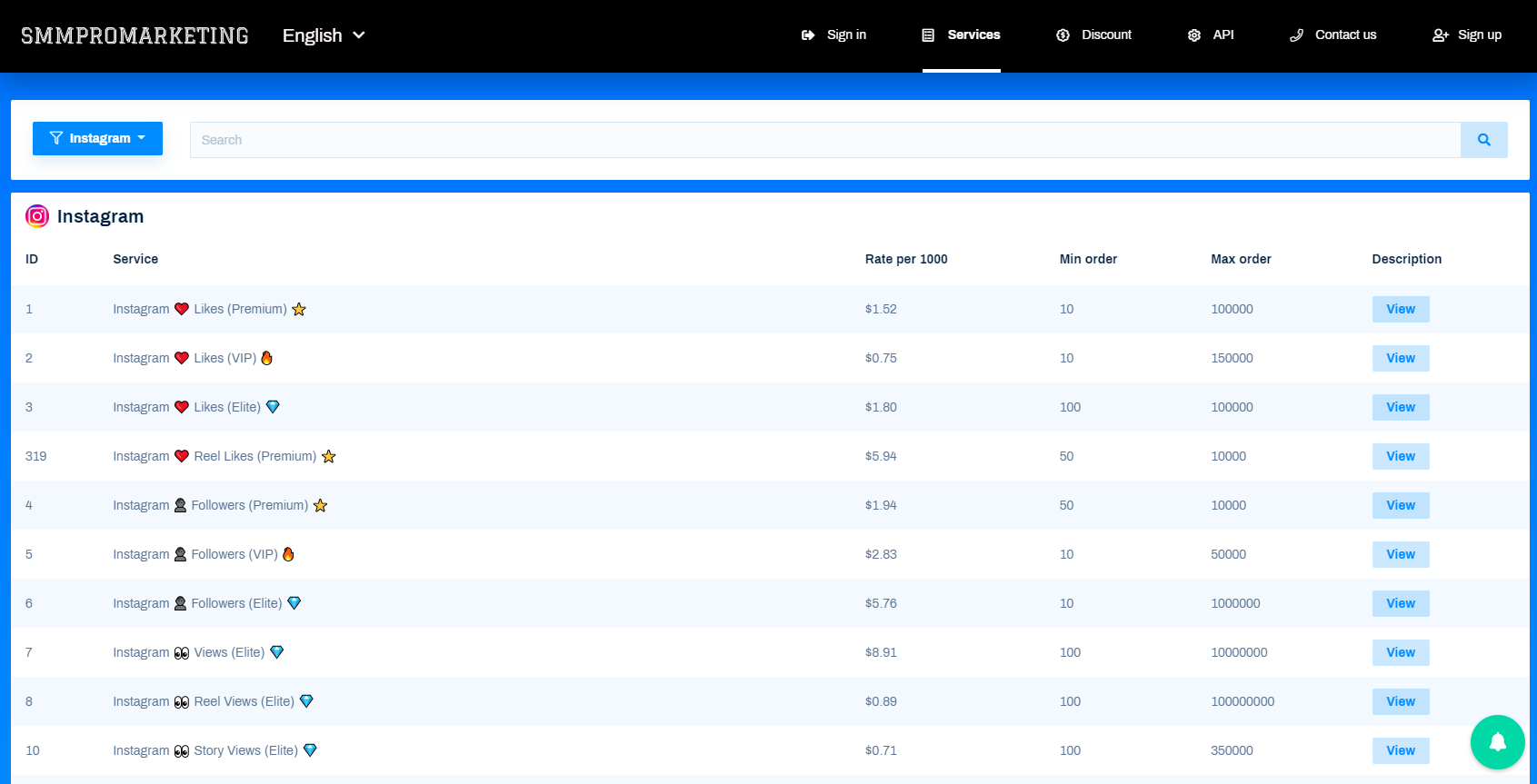
Task: Click the Discount dollar icon
Action: [x=1063, y=35]
